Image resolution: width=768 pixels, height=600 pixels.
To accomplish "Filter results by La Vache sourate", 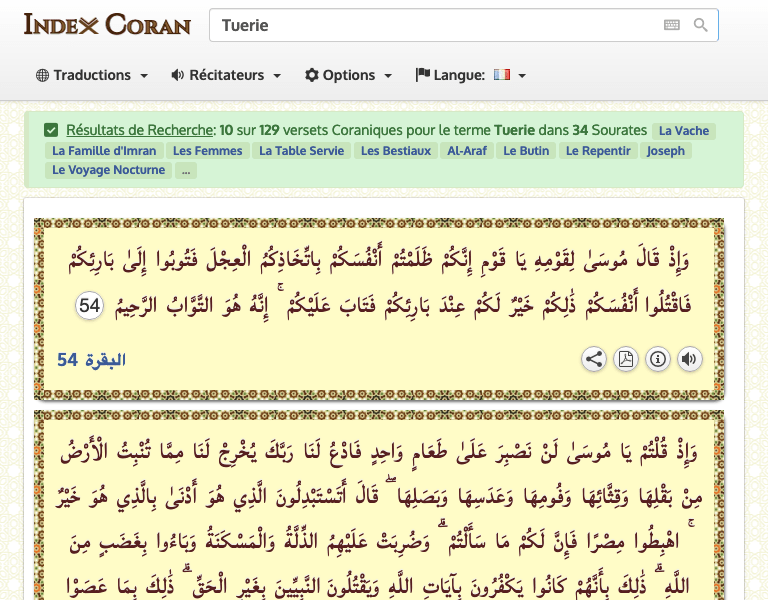I will coord(684,131).
